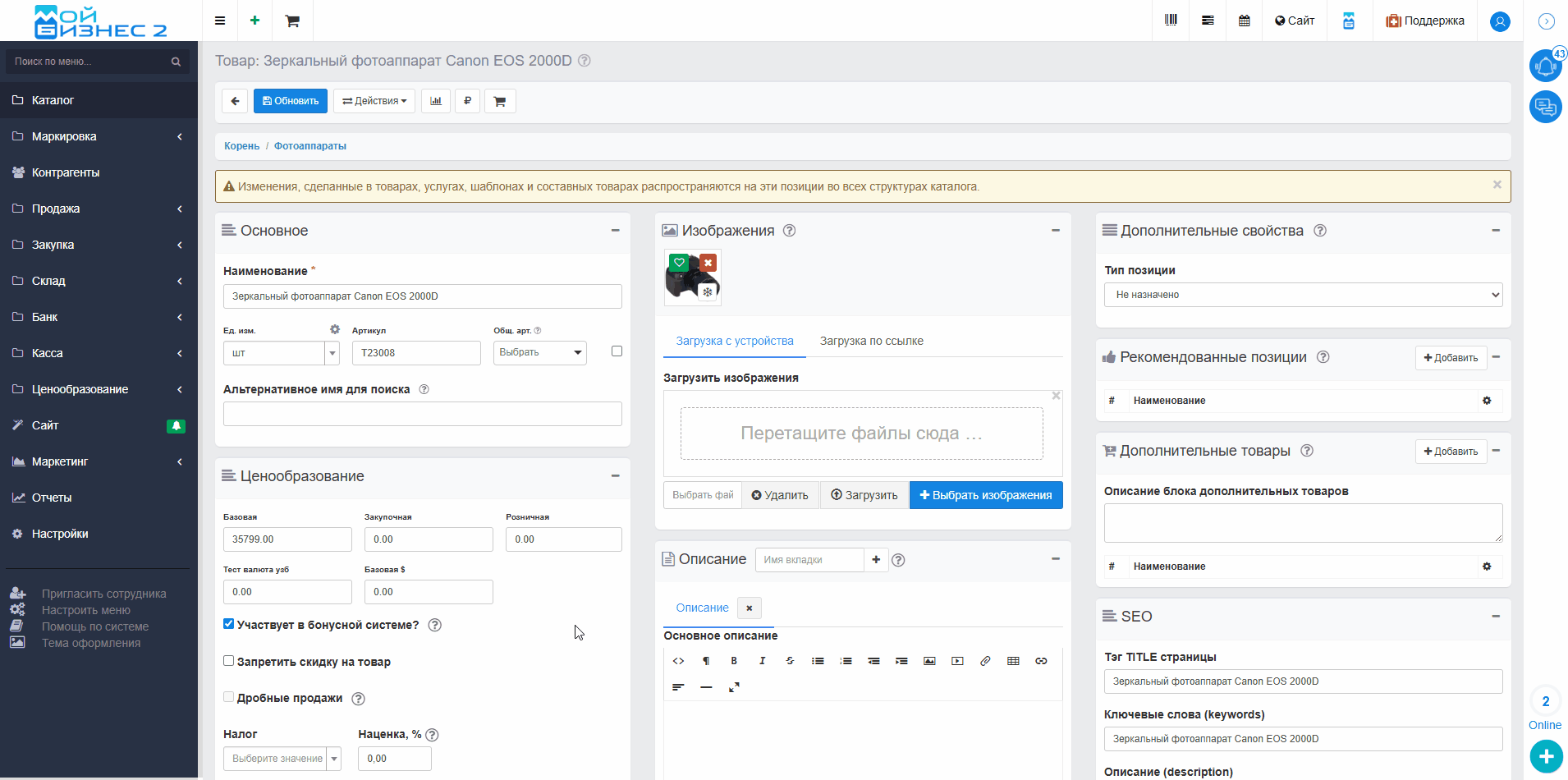Open the Действия dropdown
Screen dimensions: 1568x780
(x=374, y=101)
